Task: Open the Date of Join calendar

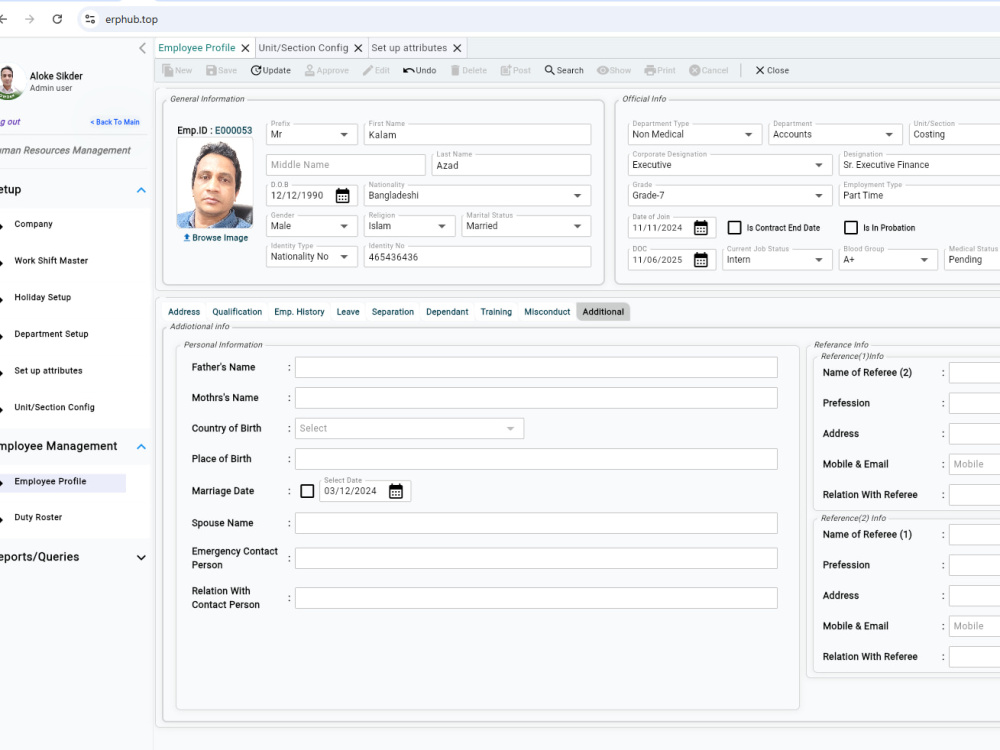Action: (x=701, y=228)
